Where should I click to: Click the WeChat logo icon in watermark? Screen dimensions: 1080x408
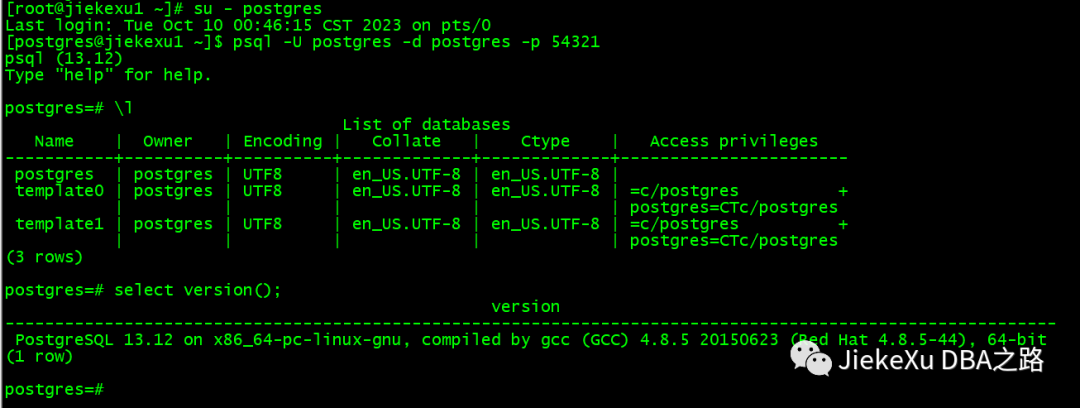(811, 360)
